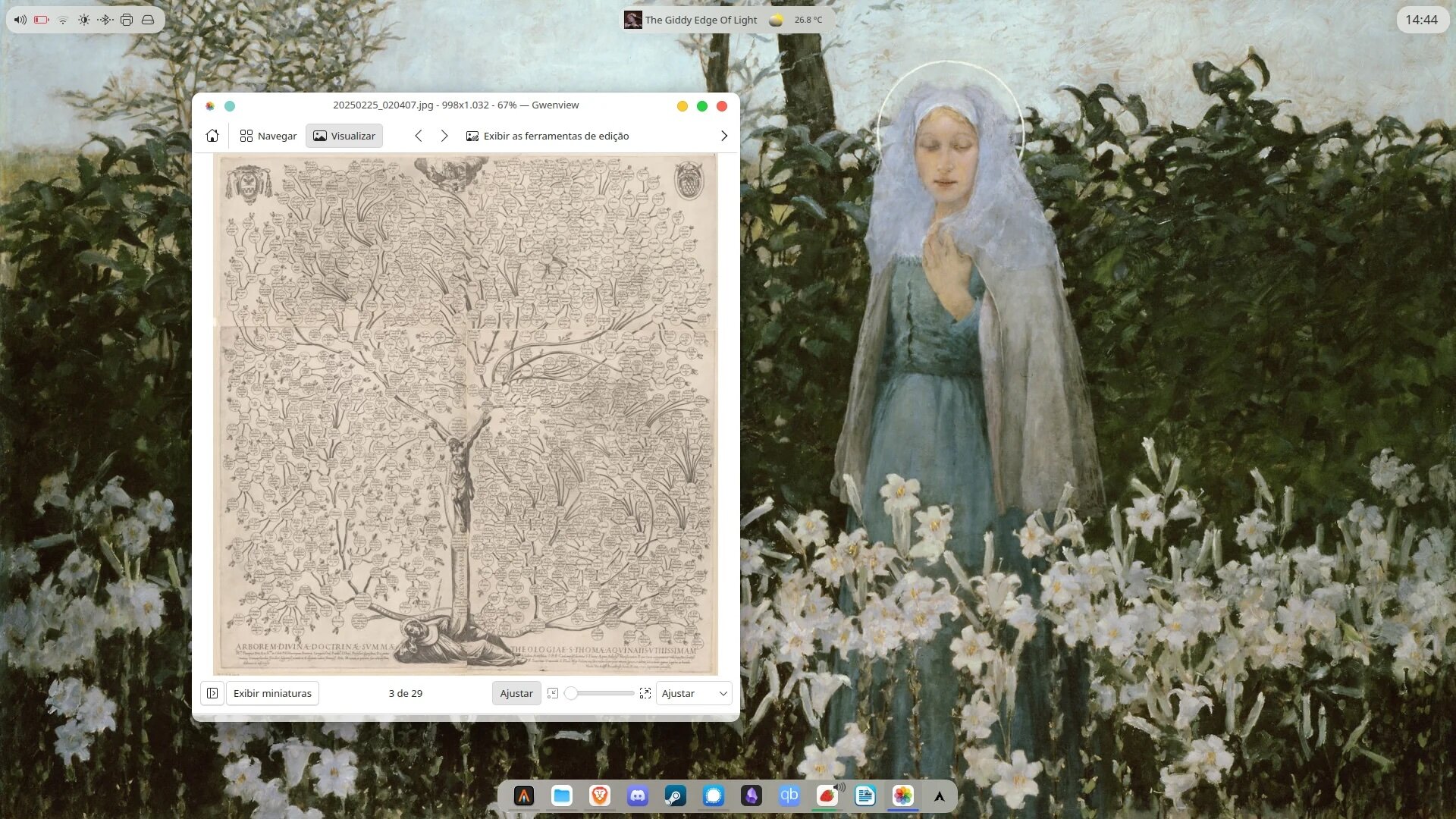Open the weather widget showing 26.8 °C
The width and height of the screenshot is (1456, 819).
797,20
